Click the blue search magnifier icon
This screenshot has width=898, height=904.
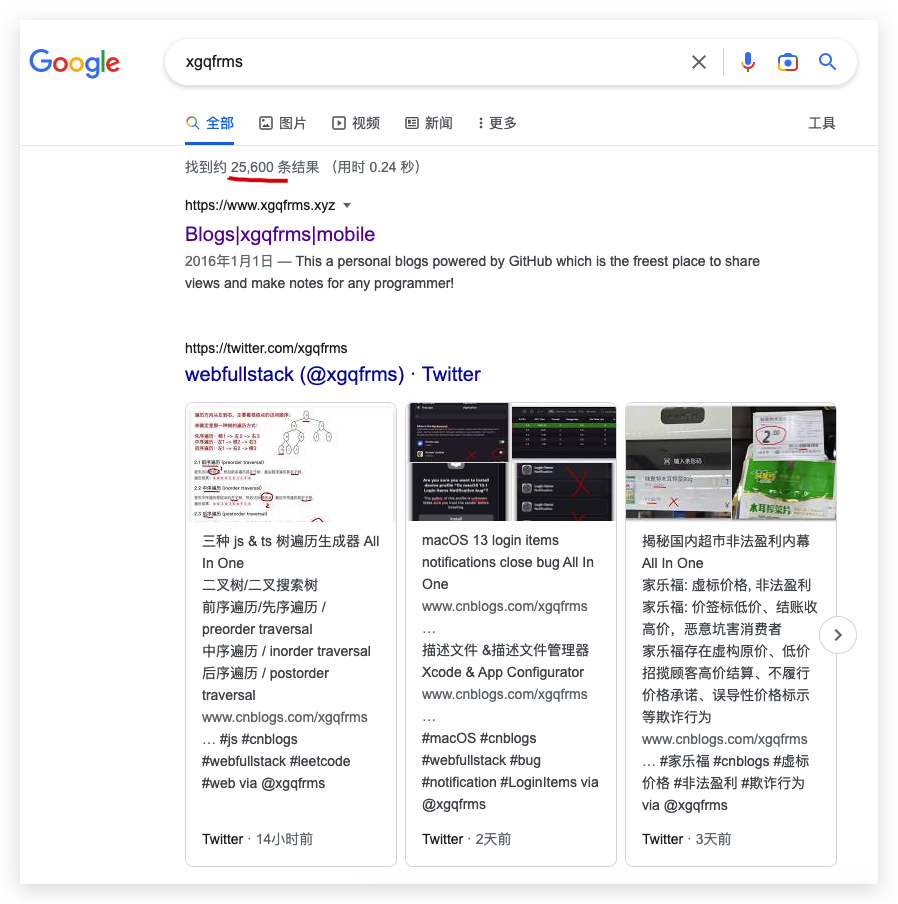(x=828, y=62)
